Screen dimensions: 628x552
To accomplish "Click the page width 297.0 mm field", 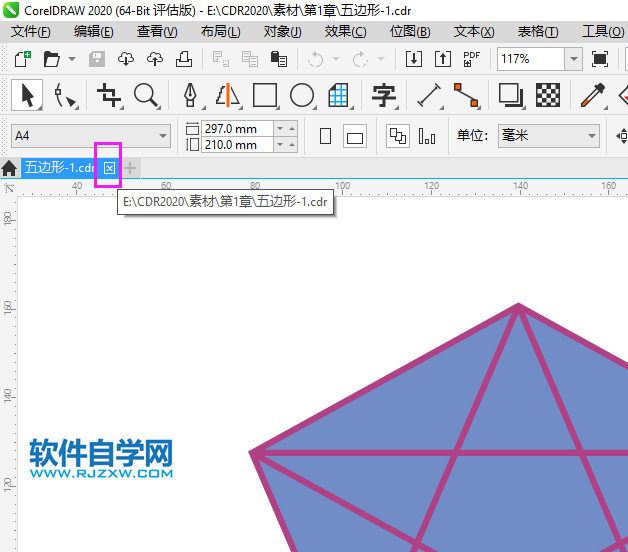I will click(238, 129).
